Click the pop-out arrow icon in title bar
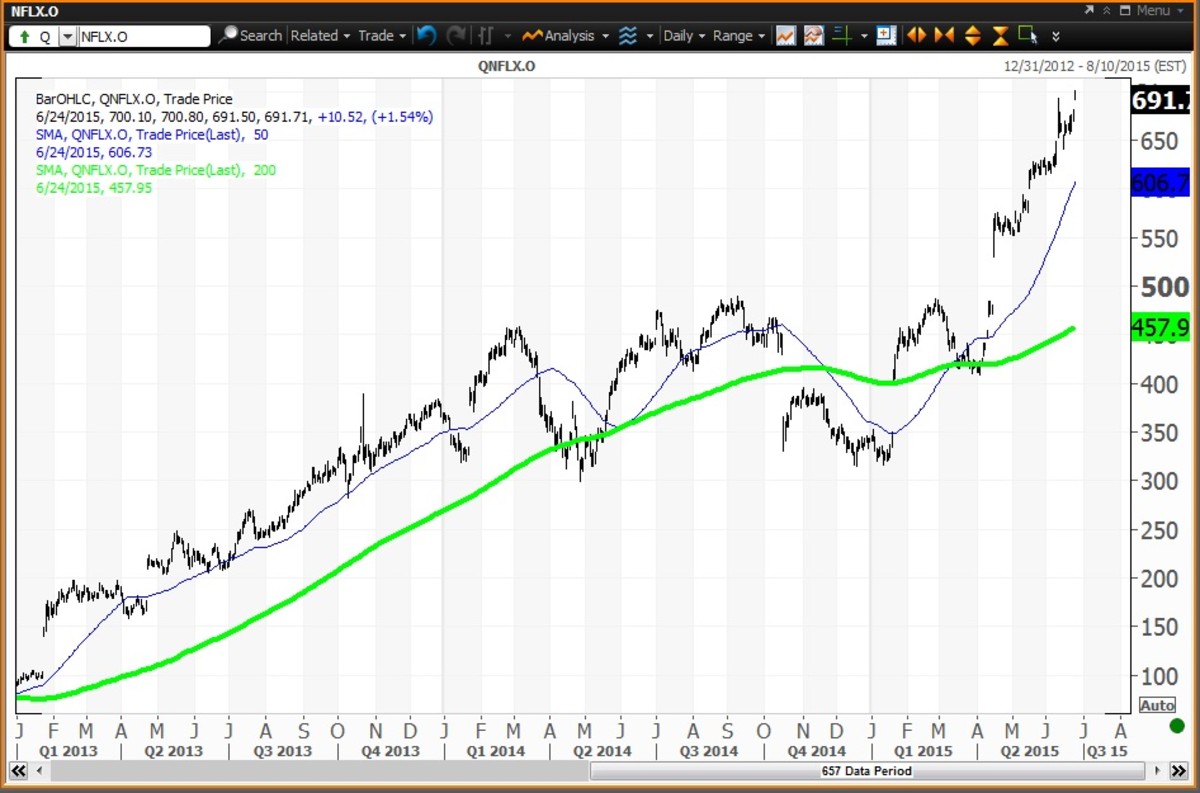The image size is (1200, 793). [x=1090, y=10]
